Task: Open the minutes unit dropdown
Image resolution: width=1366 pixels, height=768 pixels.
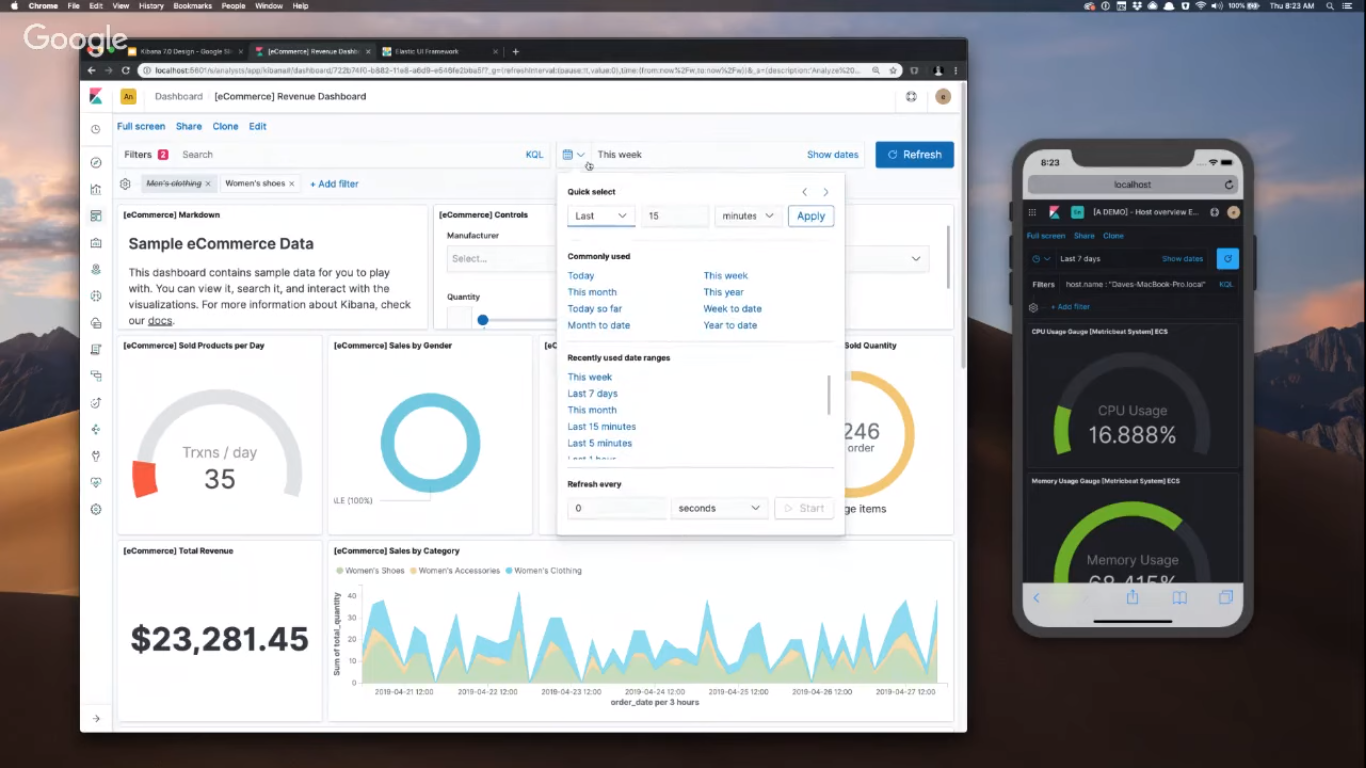Action: point(747,215)
